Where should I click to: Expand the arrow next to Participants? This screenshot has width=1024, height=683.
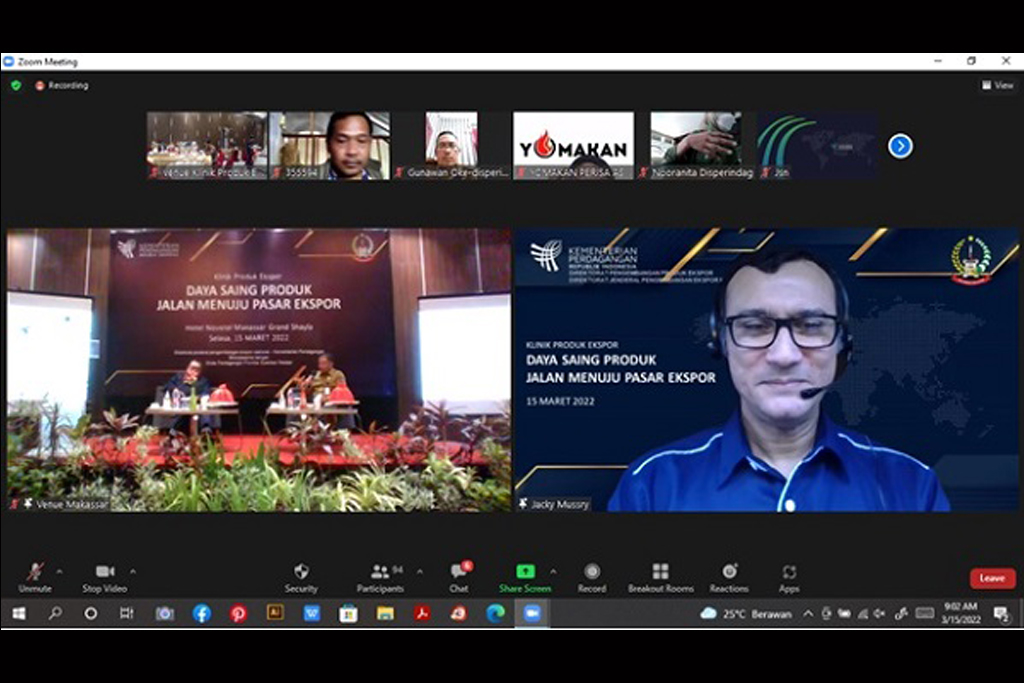(419, 572)
